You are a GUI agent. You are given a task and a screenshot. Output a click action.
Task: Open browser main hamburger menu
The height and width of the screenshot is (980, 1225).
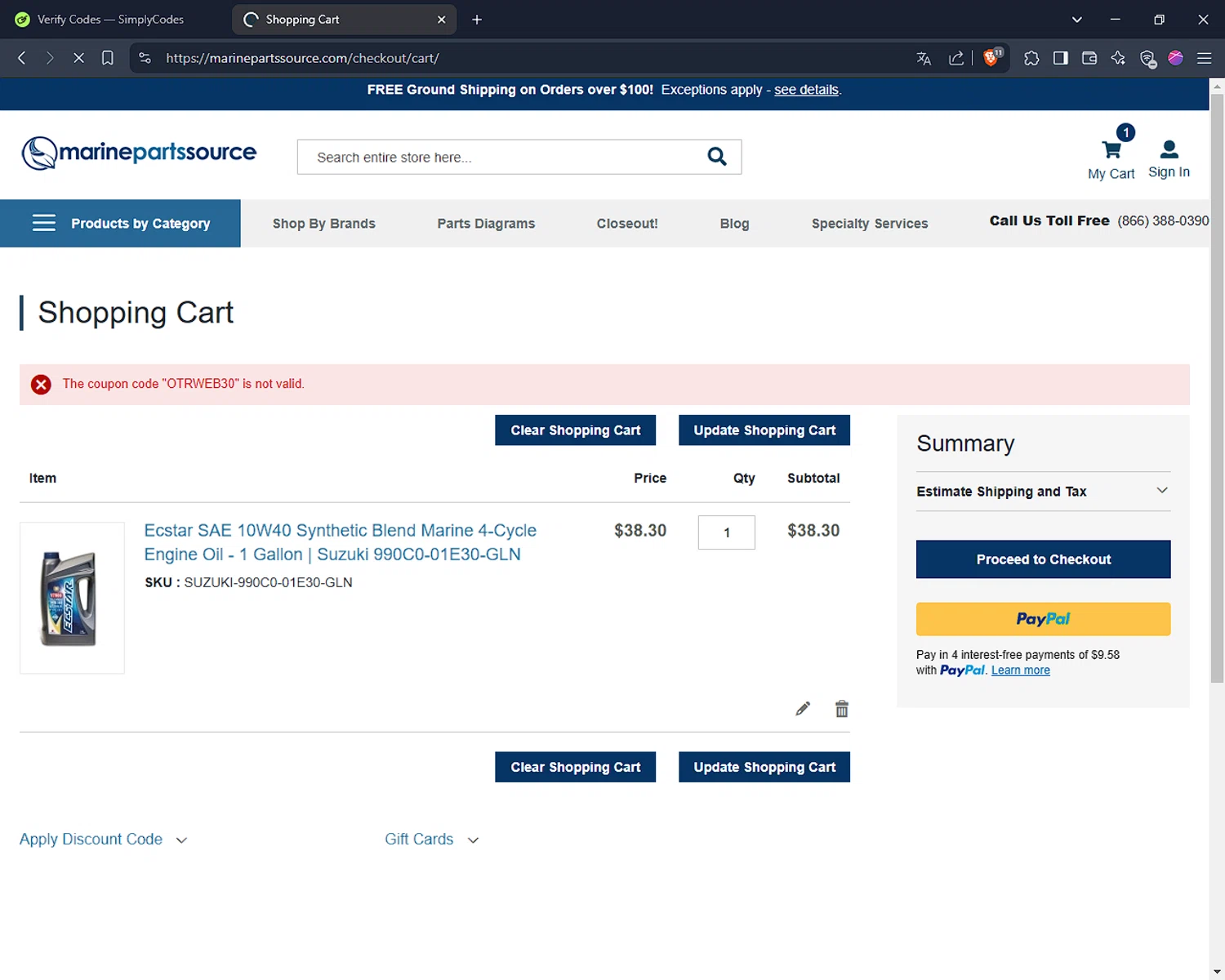tap(1204, 58)
